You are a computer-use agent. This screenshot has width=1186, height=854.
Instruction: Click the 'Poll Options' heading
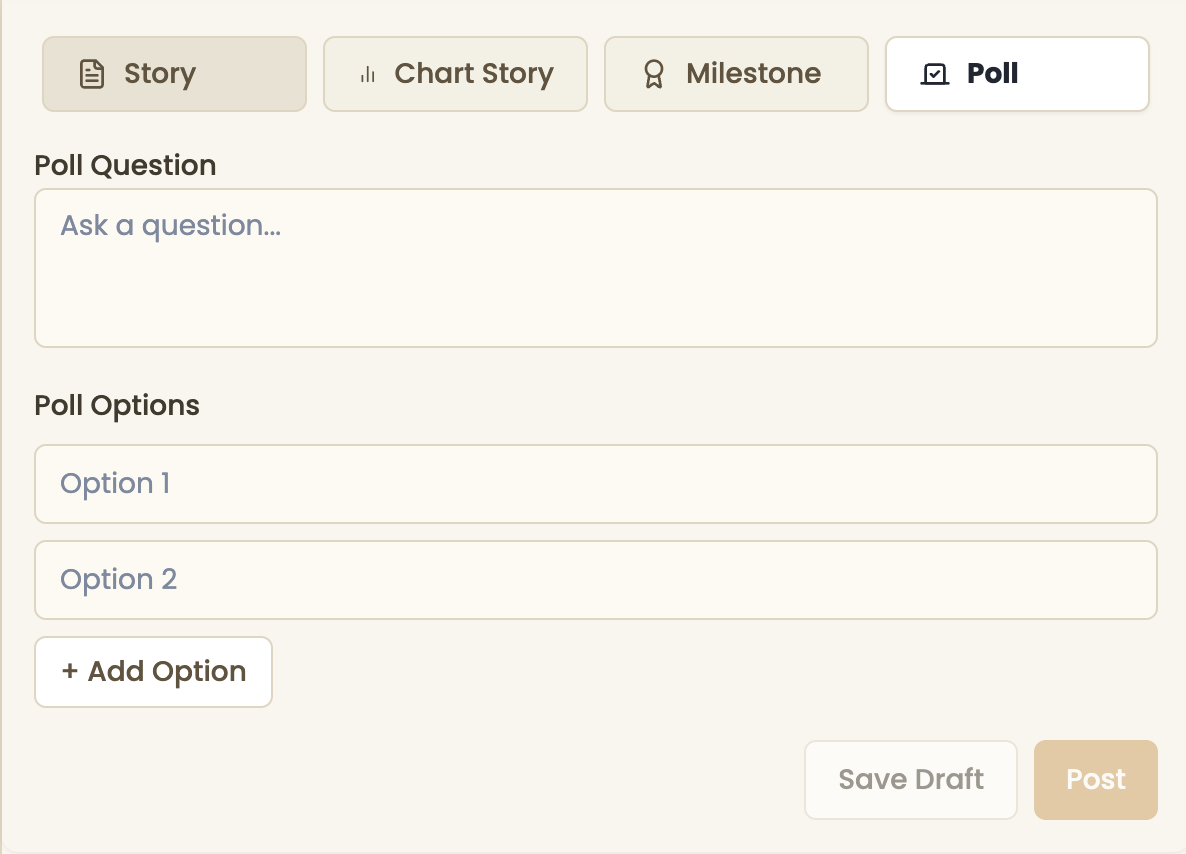pos(117,405)
